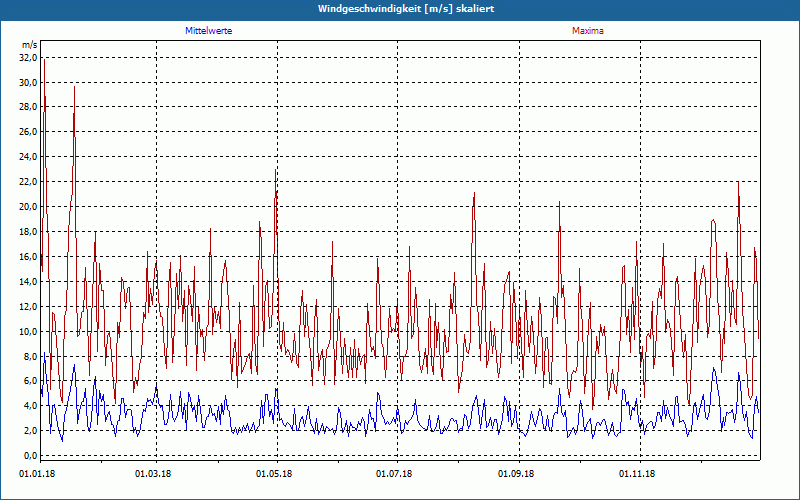The width and height of the screenshot is (800, 500).
Task: Click the 01.05.18 date label
Action: coord(274,474)
